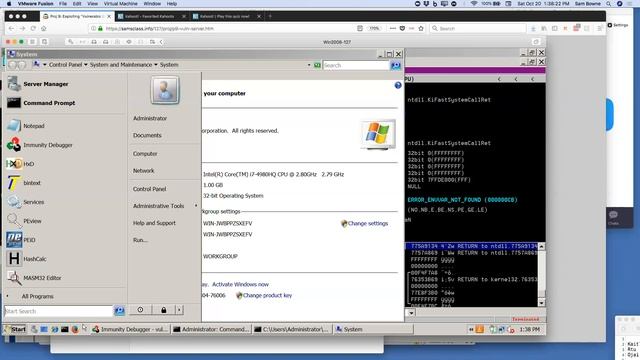This screenshot has height=360, width=640.
Task: Open HashCalc from Start menu
Action: click(35, 259)
